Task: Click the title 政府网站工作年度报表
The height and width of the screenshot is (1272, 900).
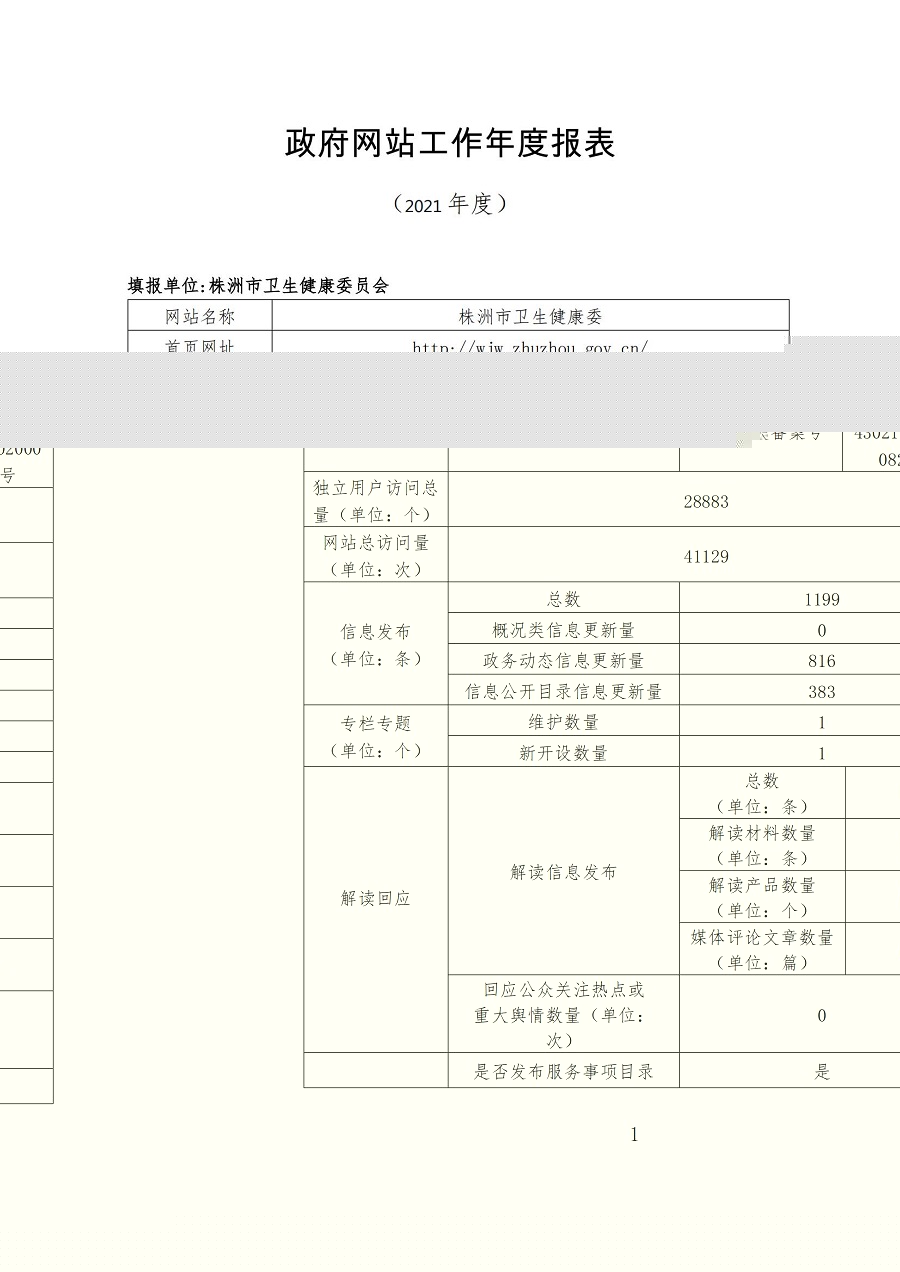Action: coord(450,144)
